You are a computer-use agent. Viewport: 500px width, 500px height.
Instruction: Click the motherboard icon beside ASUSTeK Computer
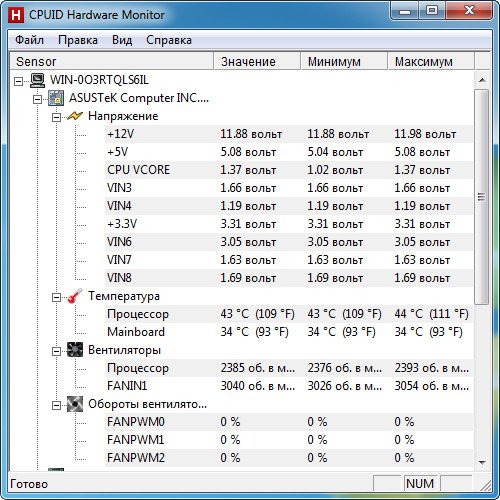(56, 98)
